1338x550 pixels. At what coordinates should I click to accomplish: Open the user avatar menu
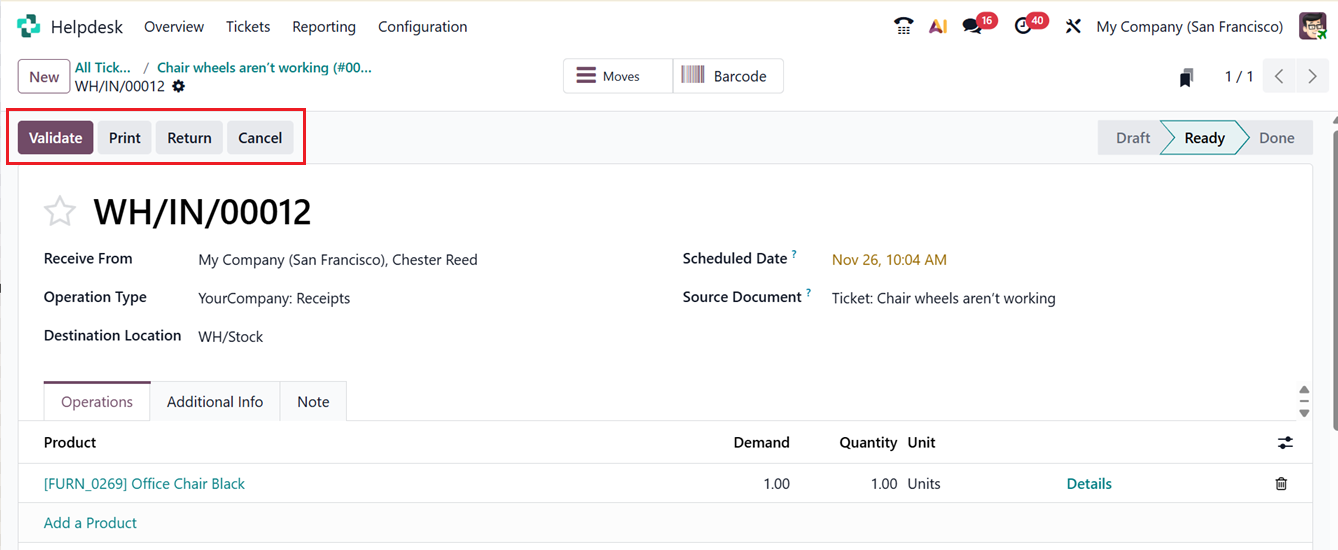(x=1312, y=27)
